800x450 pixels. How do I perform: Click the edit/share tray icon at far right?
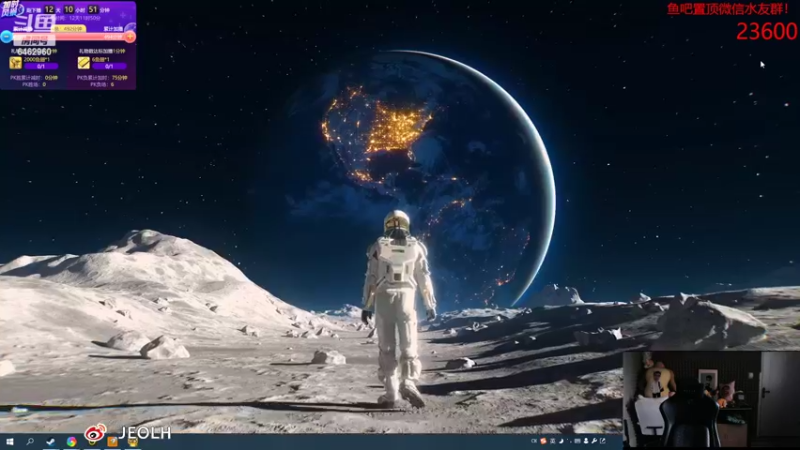click(x=603, y=441)
